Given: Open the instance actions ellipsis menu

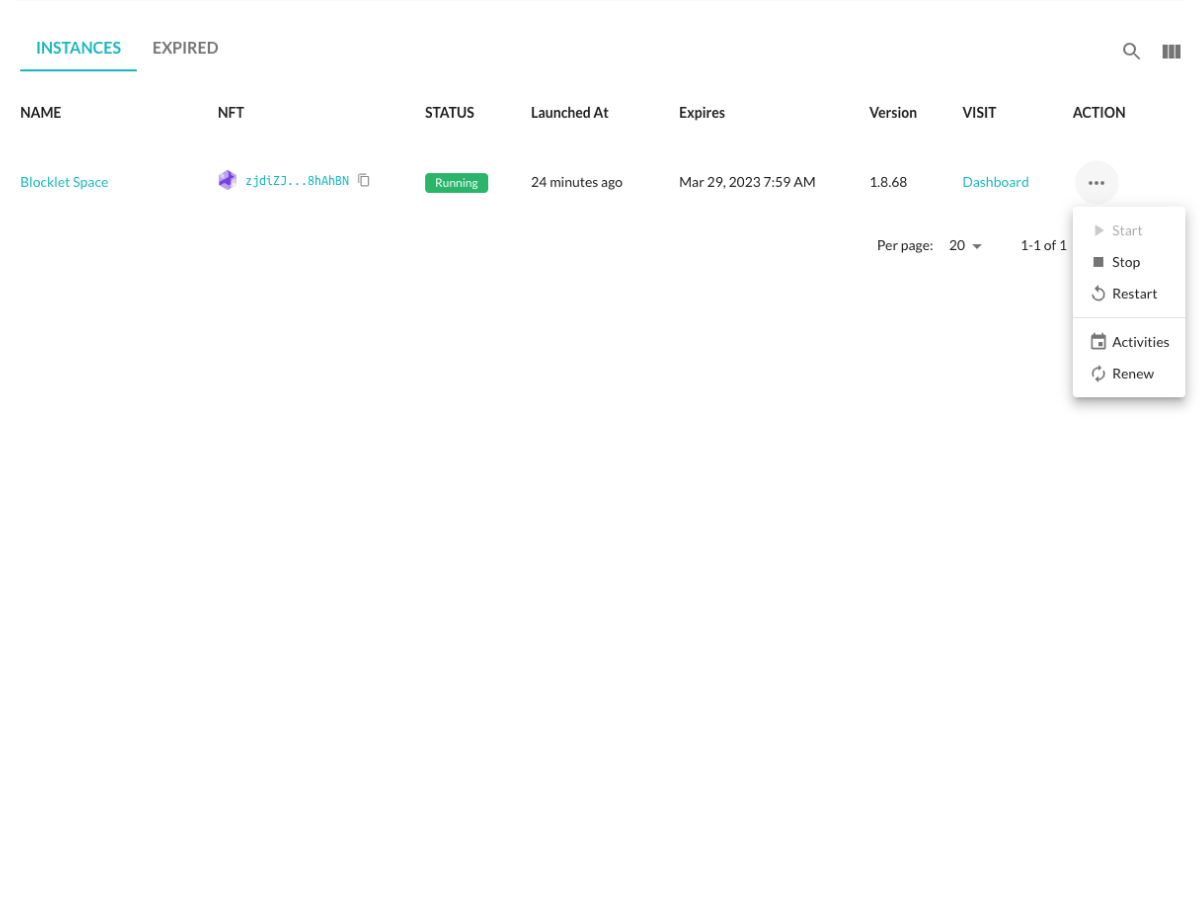Looking at the screenshot, I should tap(1096, 182).
